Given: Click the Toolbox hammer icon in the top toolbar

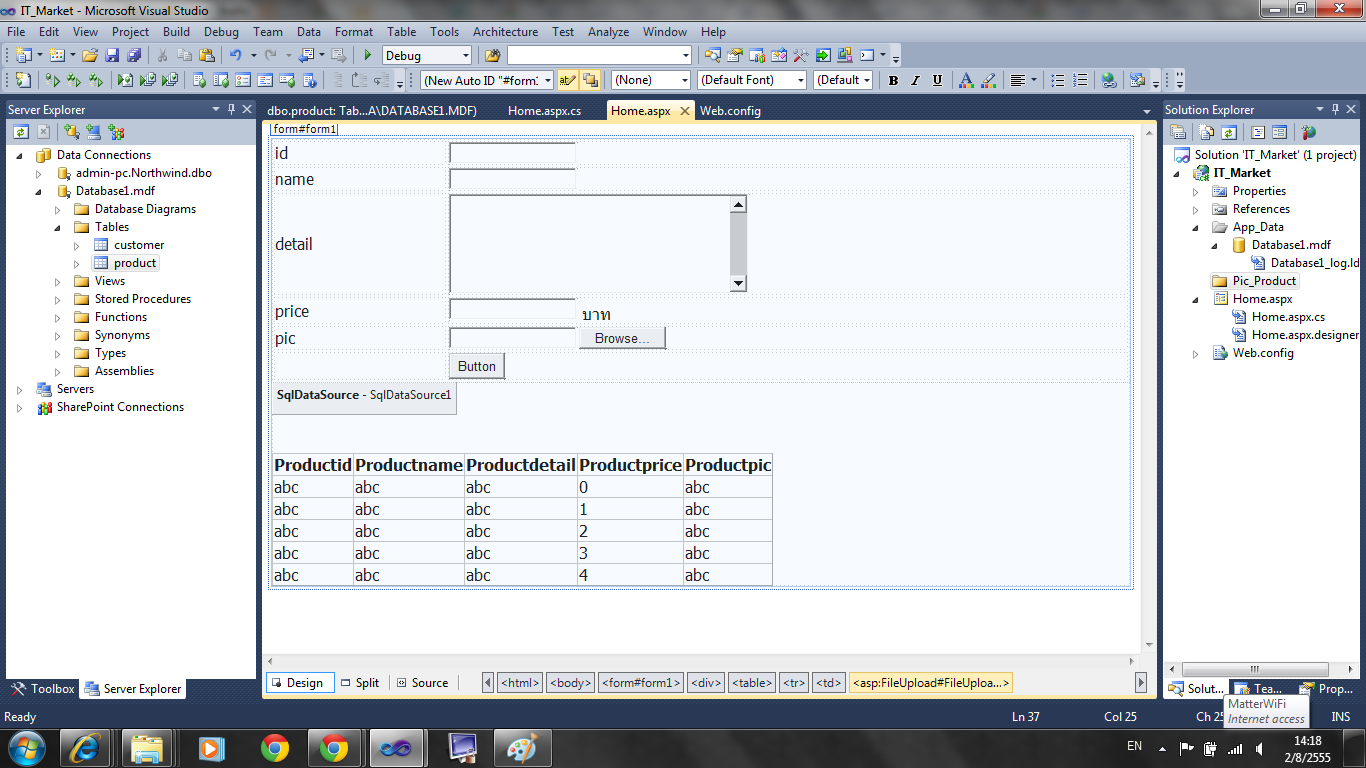Looking at the screenshot, I should coord(800,55).
